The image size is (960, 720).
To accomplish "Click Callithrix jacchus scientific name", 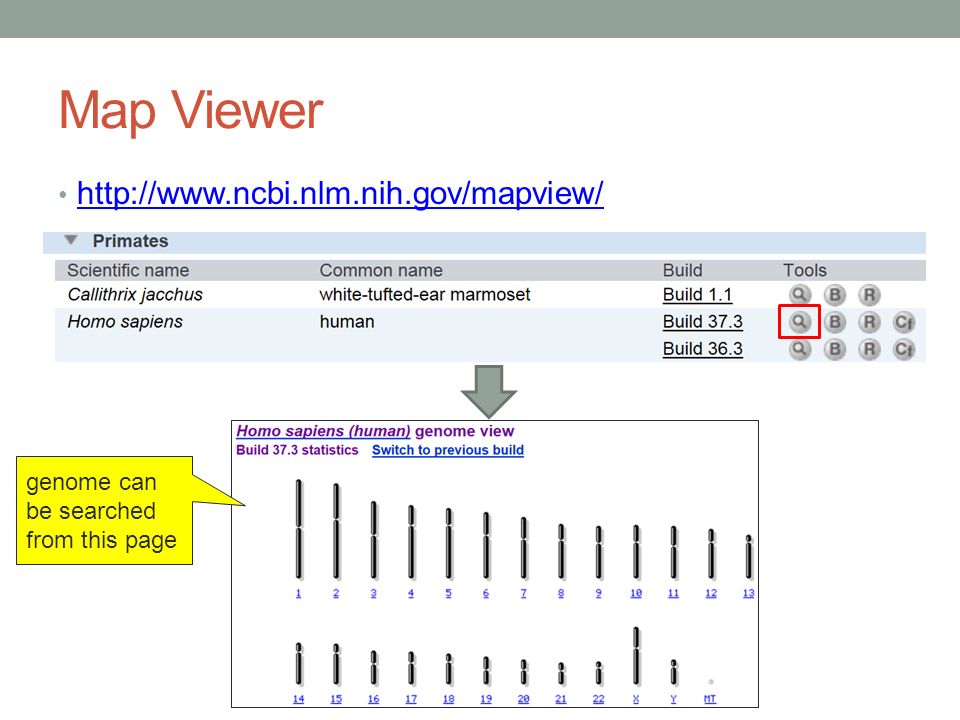I will pos(135,294).
